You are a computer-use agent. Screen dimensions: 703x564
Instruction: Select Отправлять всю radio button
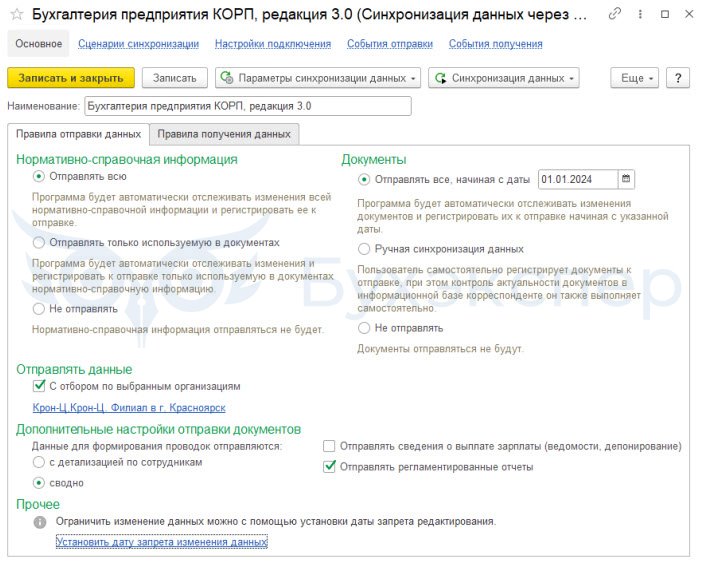[39, 177]
